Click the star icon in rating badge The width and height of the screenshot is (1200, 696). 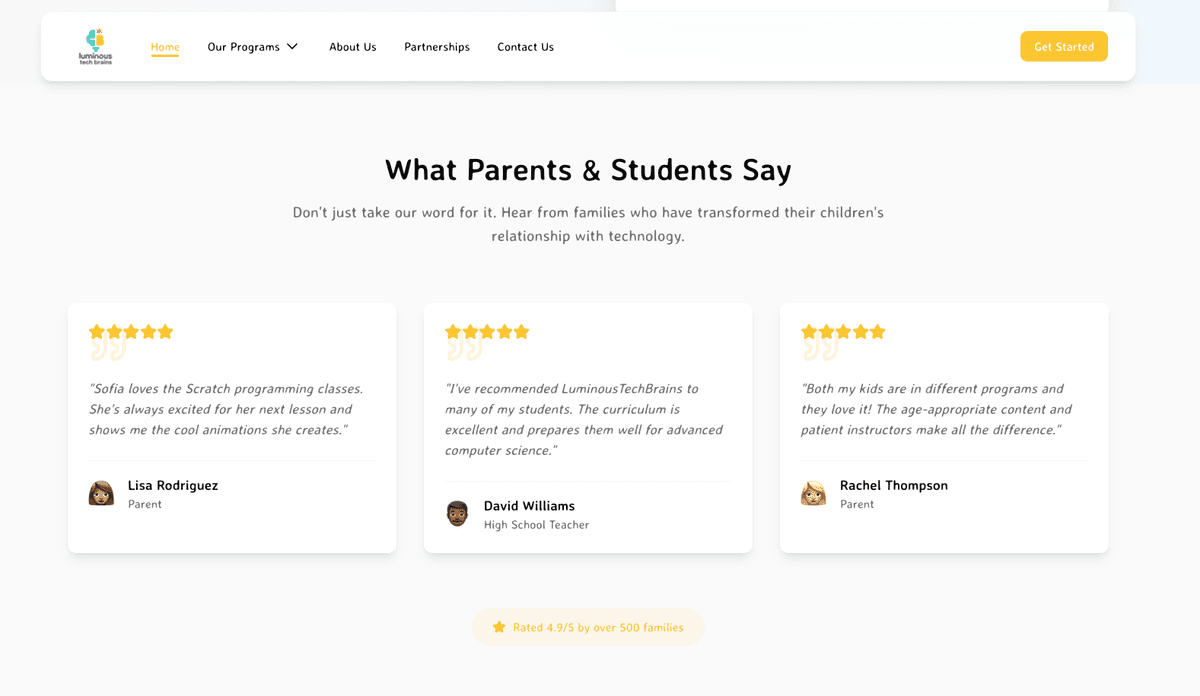[499, 627]
